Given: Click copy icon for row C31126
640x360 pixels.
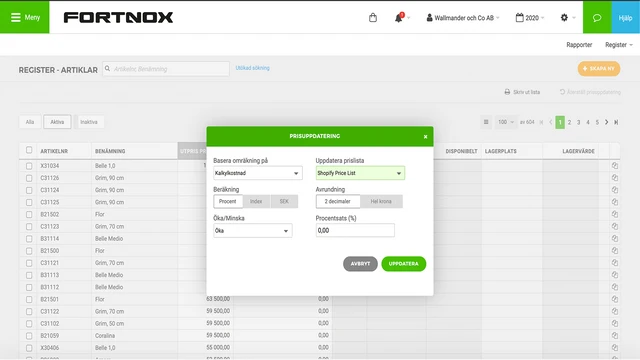Looking at the screenshot, I should pos(615,178).
